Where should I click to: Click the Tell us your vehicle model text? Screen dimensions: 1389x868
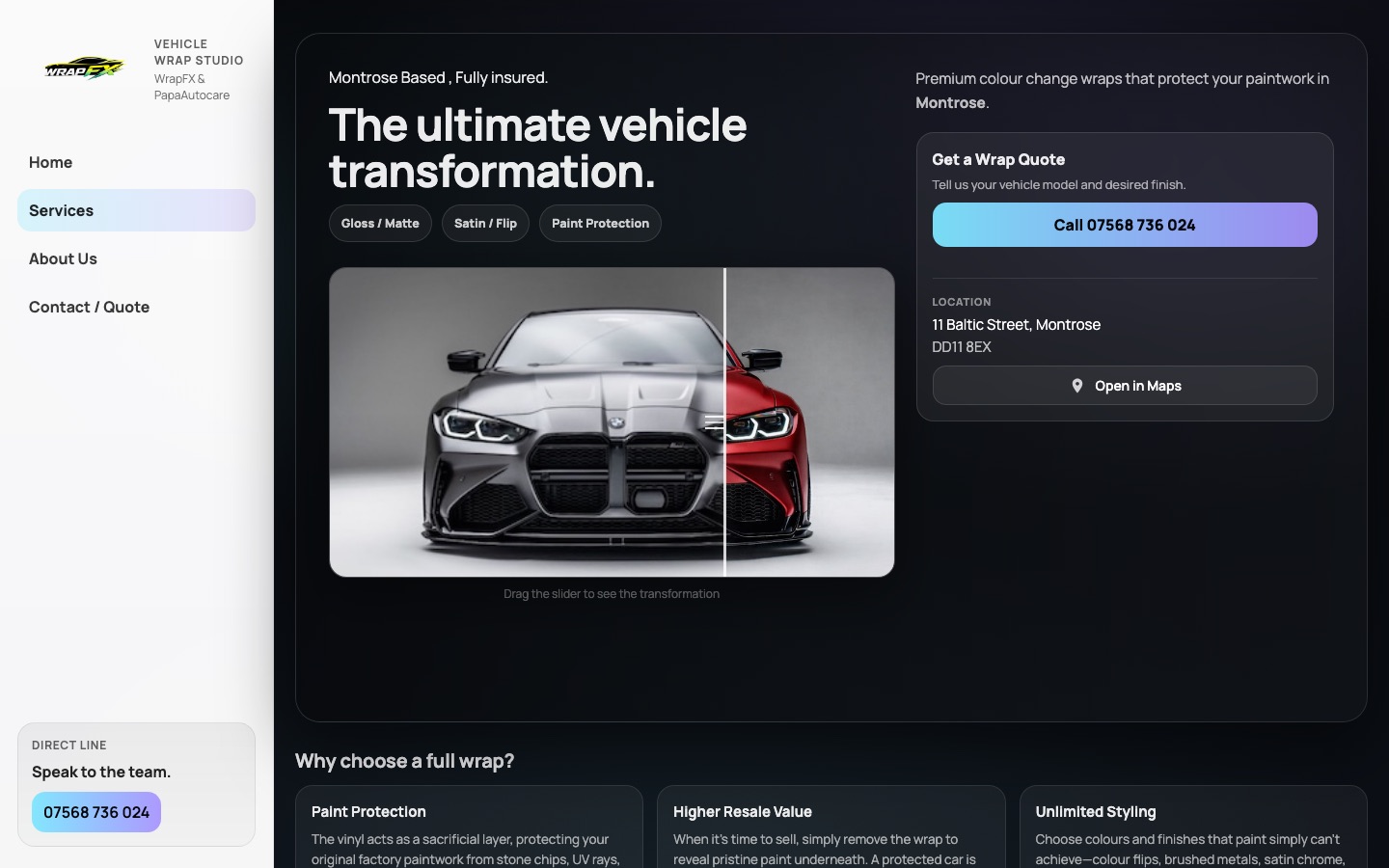(1059, 185)
